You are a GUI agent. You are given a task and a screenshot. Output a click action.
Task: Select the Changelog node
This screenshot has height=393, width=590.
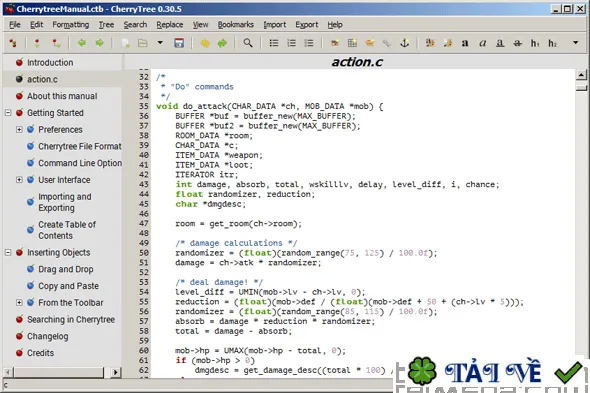click(x=47, y=336)
